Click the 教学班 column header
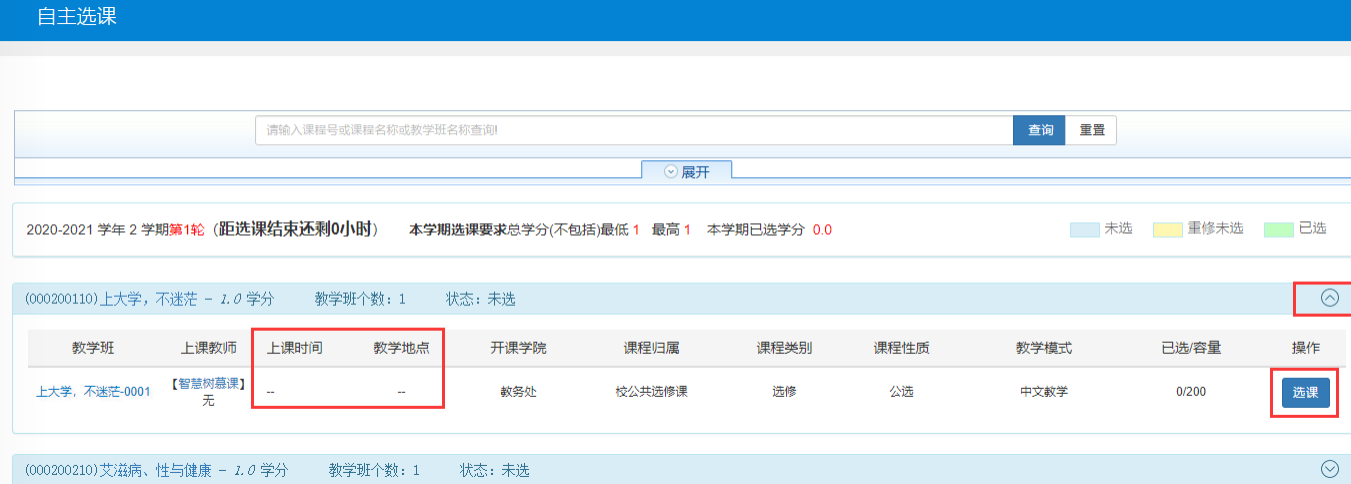Image resolution: width=1351 pixels, height=484 pixels. click(x=93, y=349)
